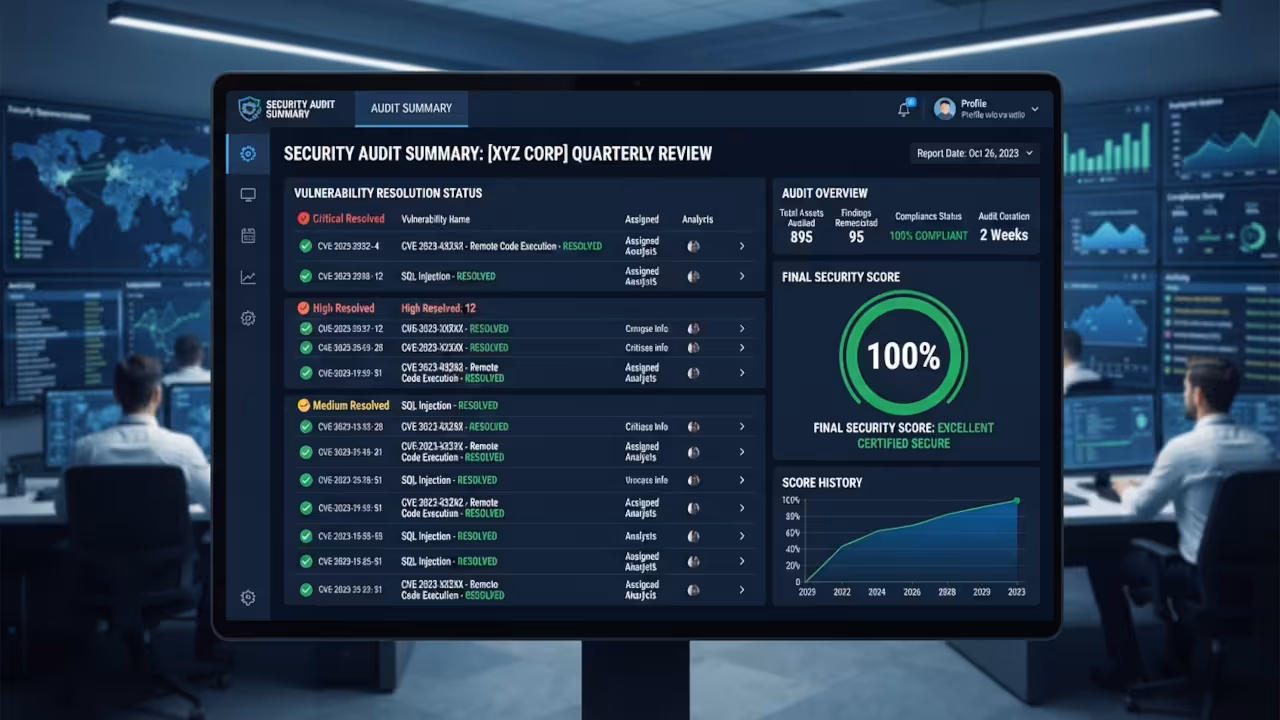Expand the first Medium Resolved row chevron
This screenshot has width=1280, height=720.
(x=742, y=426)
